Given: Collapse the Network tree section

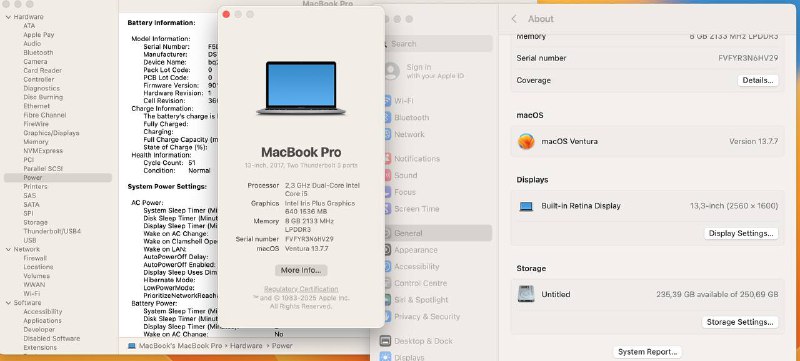Looking at the screenshot, I should coord(8,249).
